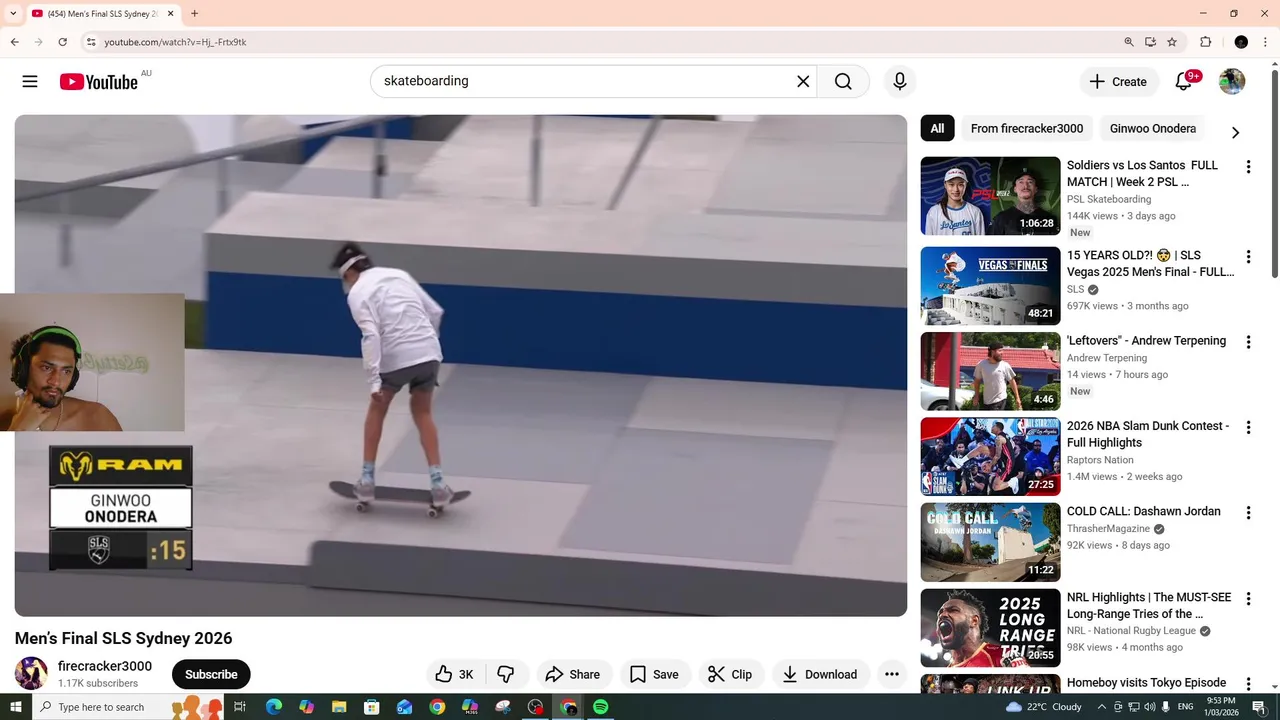Close the Men's Final SLS Sydney tab
The height and width of the screenshot is (720, 1280).
[x=171, y=14]
